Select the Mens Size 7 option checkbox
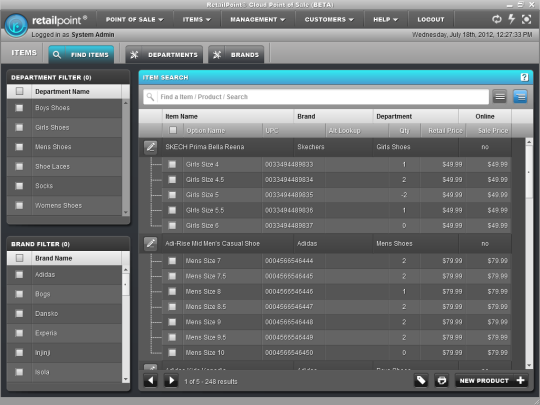 172,261
